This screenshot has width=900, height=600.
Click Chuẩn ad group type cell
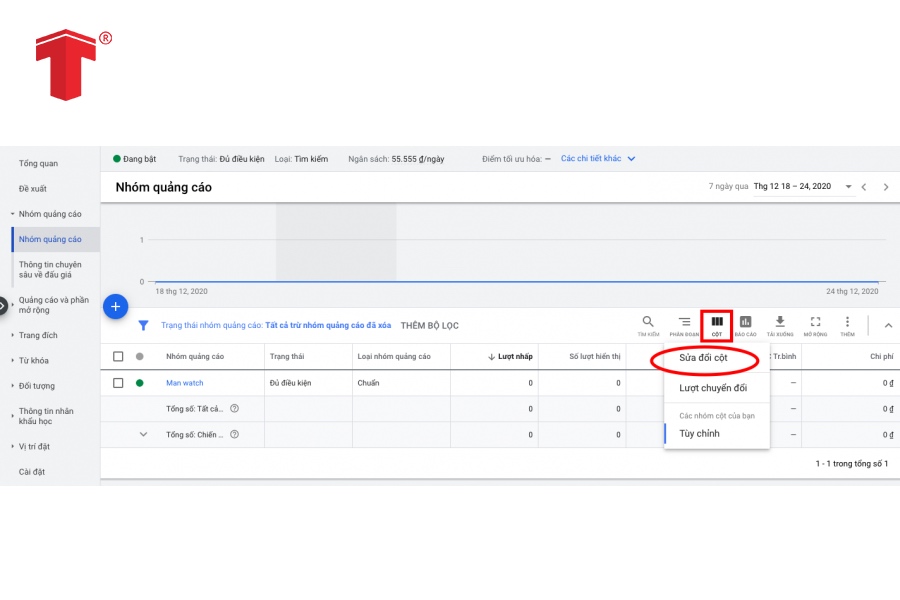[x=368, y=383]
